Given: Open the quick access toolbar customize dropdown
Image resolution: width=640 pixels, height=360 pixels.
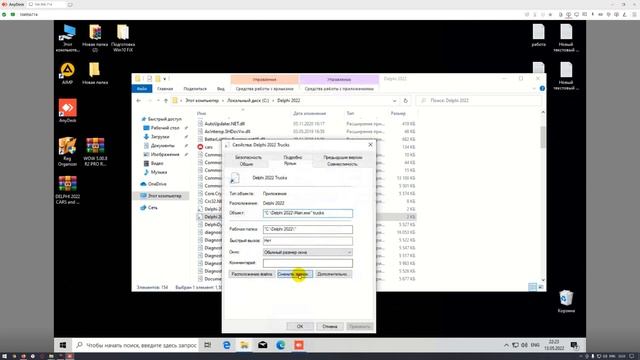Looking at the screenshot, I should tap(165, 79).
